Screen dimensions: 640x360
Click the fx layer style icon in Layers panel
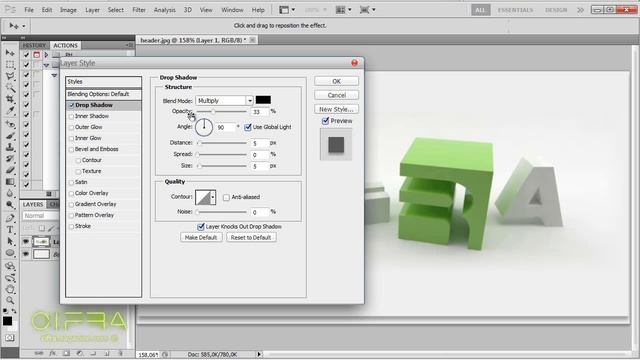tap(53, 353)
